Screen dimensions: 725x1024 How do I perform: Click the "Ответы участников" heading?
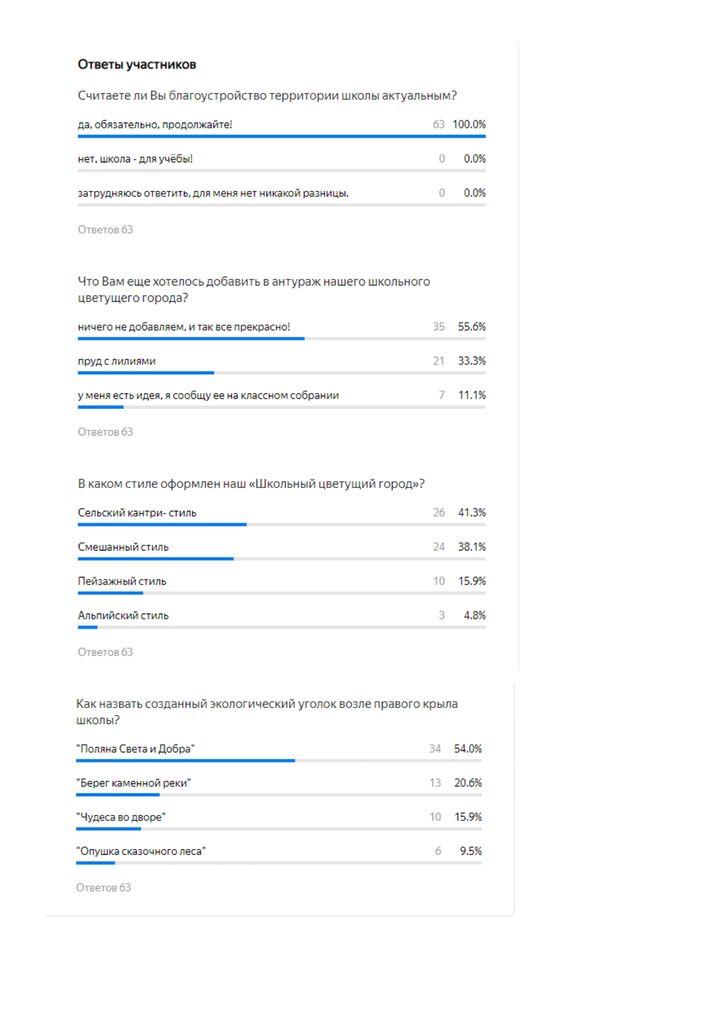pos(137,65)
